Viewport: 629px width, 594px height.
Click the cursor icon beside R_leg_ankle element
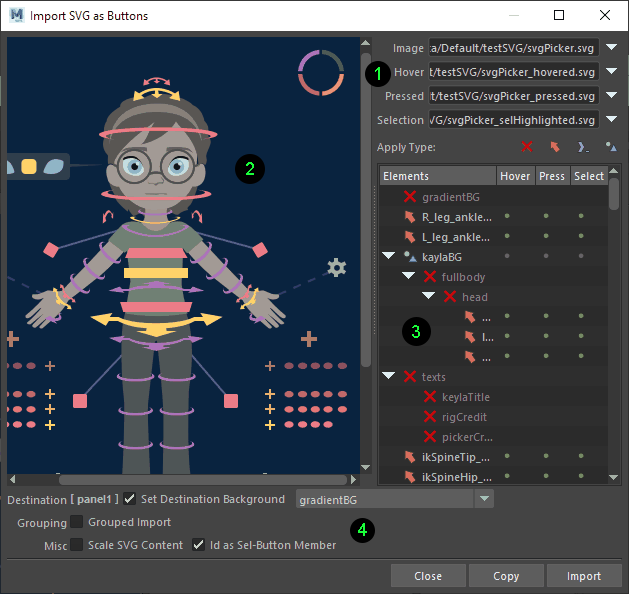click(409, 216)
